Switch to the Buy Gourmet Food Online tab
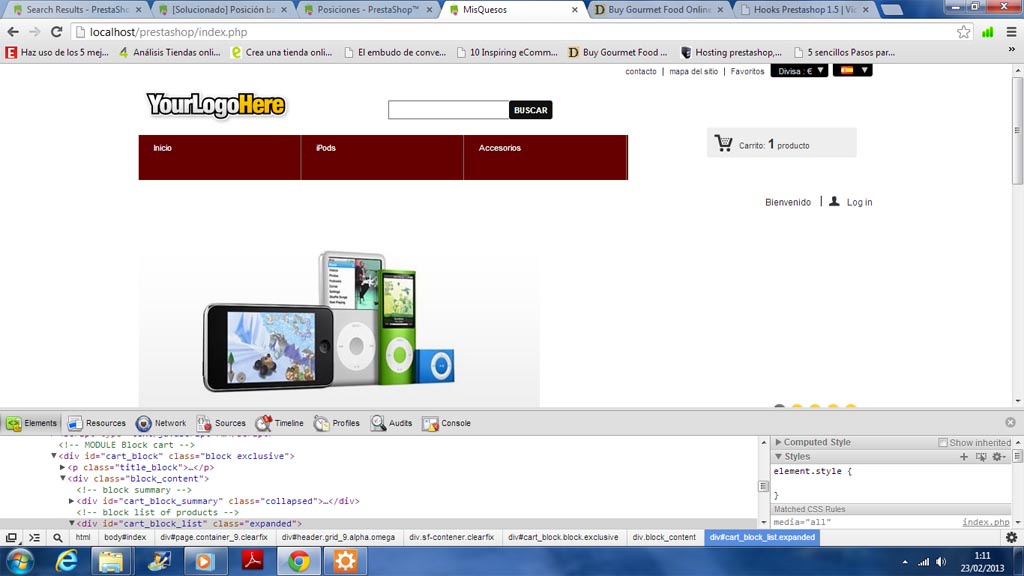Viewport: 1024px width, 576px height. [660, 10]
